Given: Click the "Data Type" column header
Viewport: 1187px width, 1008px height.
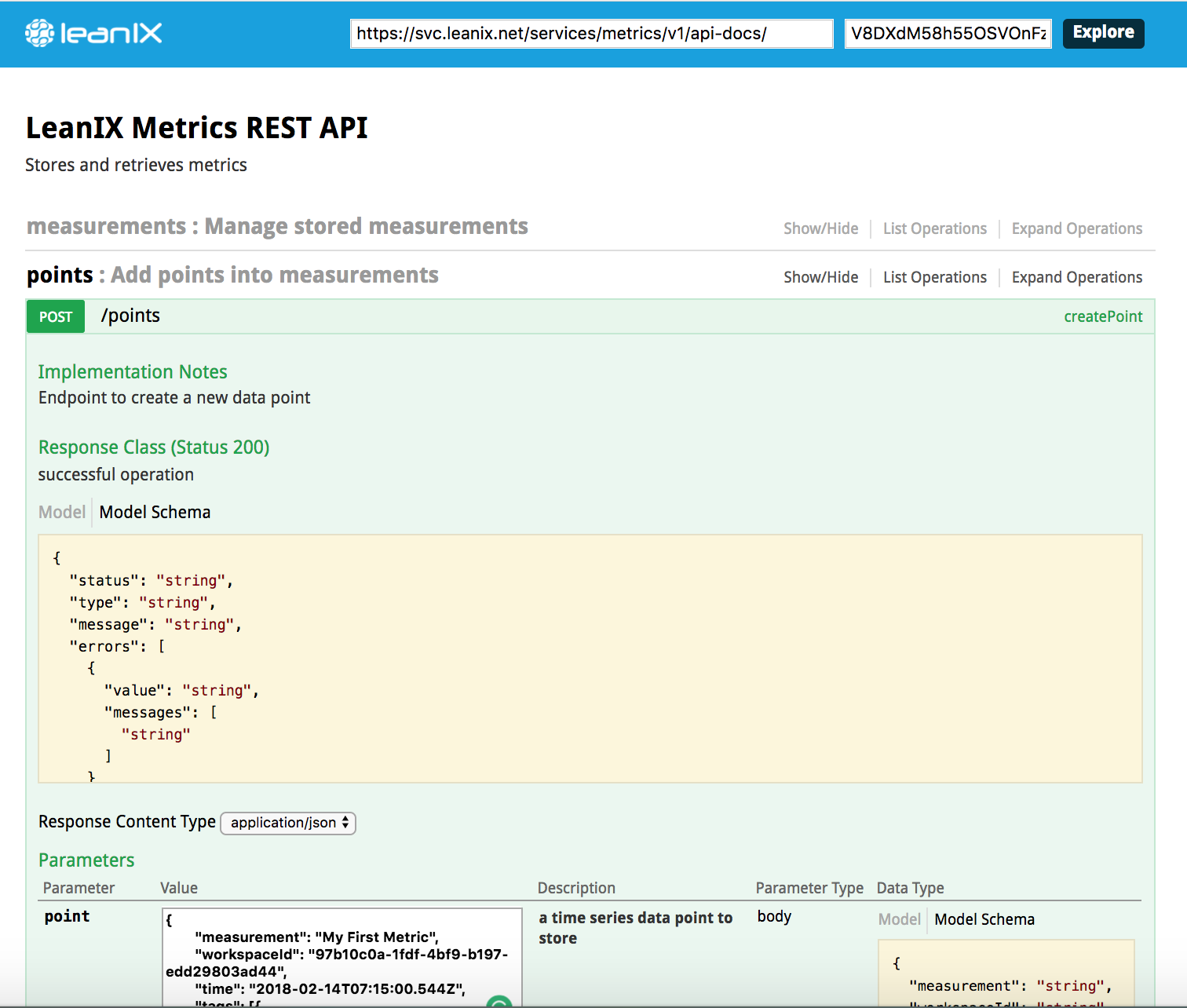Looking at the screenshot, I should tap(911, 888).
